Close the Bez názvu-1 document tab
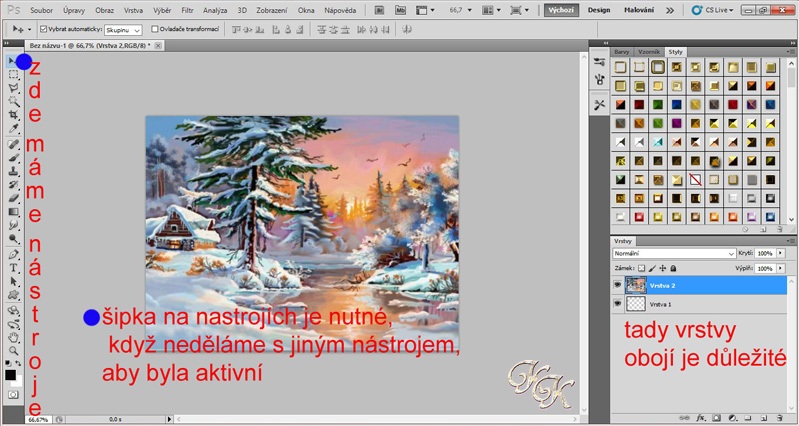This screenshot has width=799, height=426. click(158, 46)
